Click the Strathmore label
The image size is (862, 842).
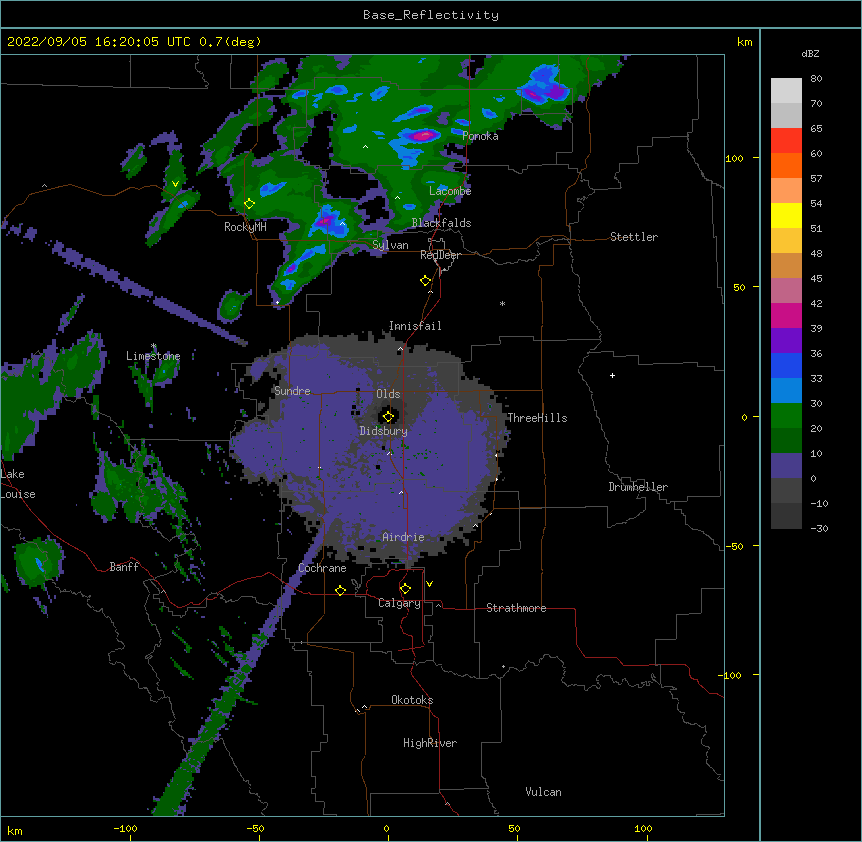pos(516,608)
